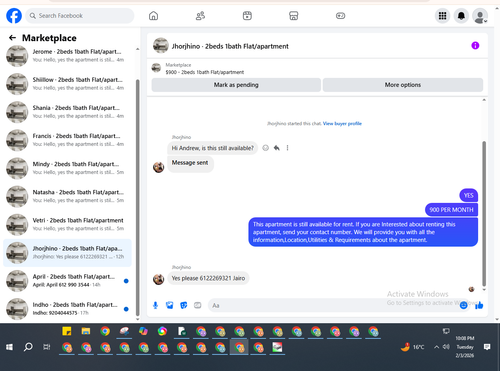
Task: Click the 'Yes please 6122269321 Jairo' message
Action: point(208,278)
